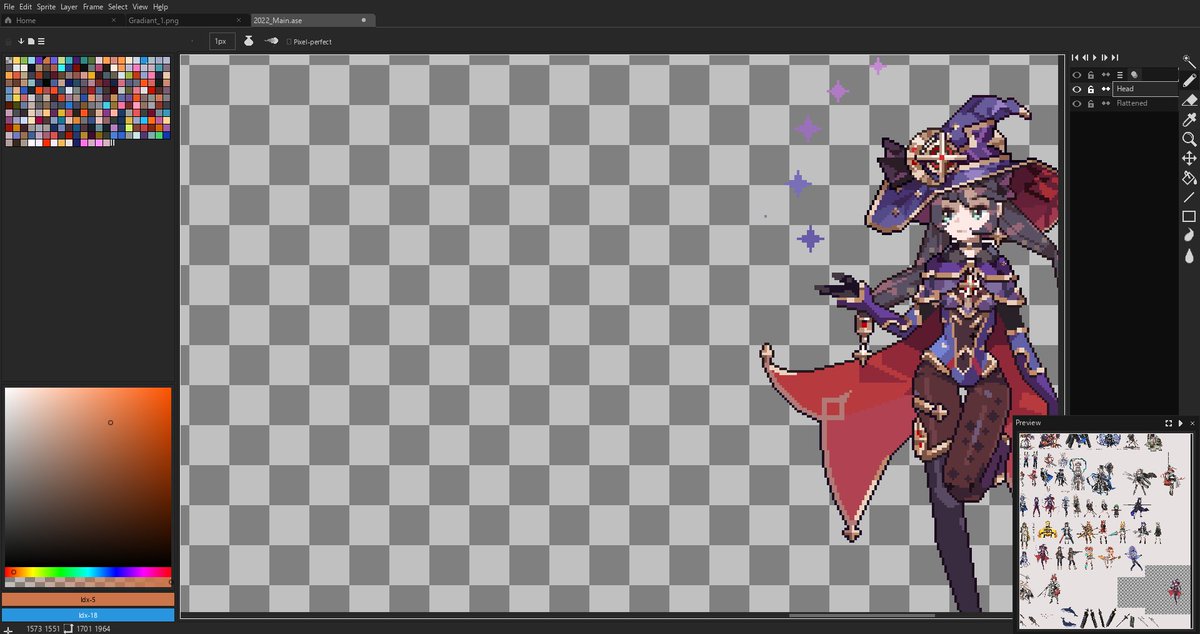Jump to the last frame
The image size is (1200, 634).
click(1114, 58)
